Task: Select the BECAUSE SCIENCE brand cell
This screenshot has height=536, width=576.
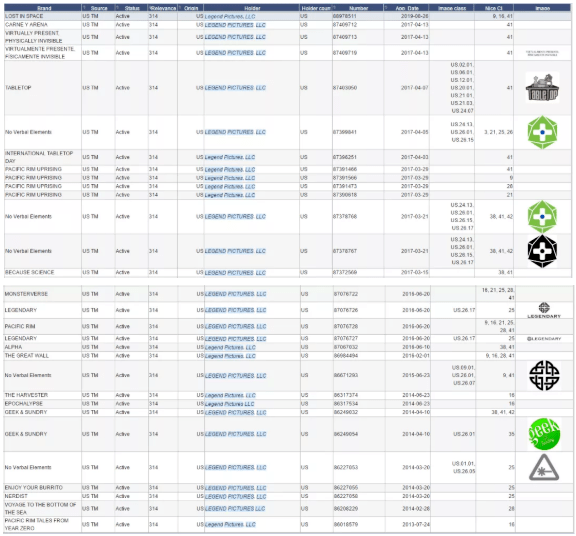Action: click(43, 272)
